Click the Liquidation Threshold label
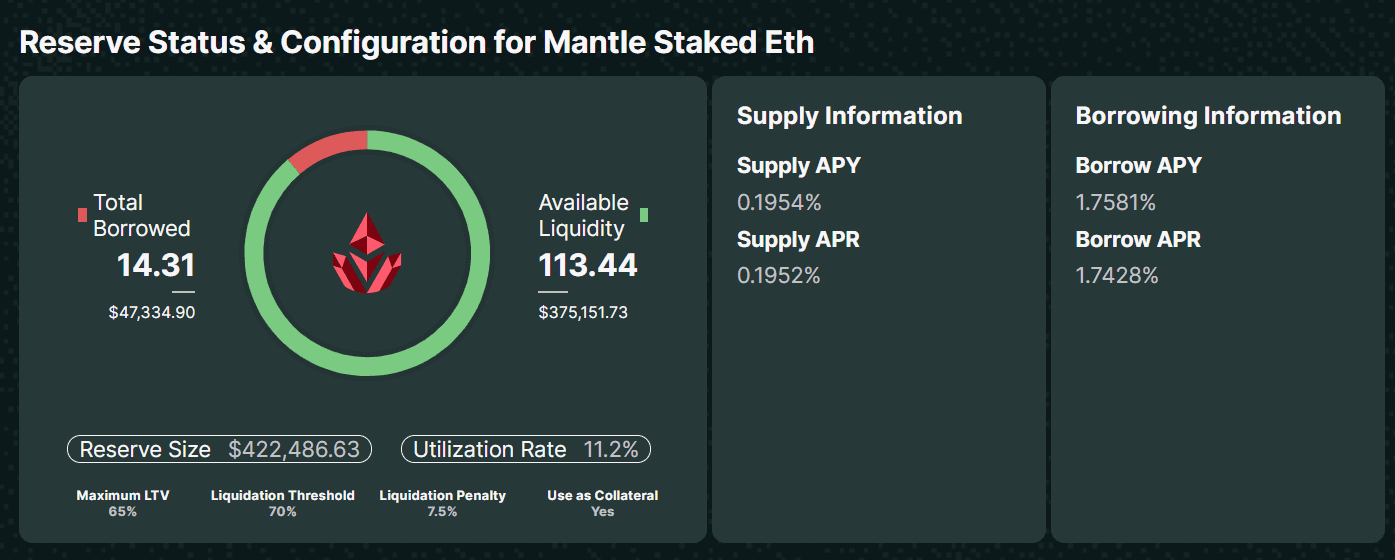1395x560 pixels. pyautogui.click(x=282, y=495)
